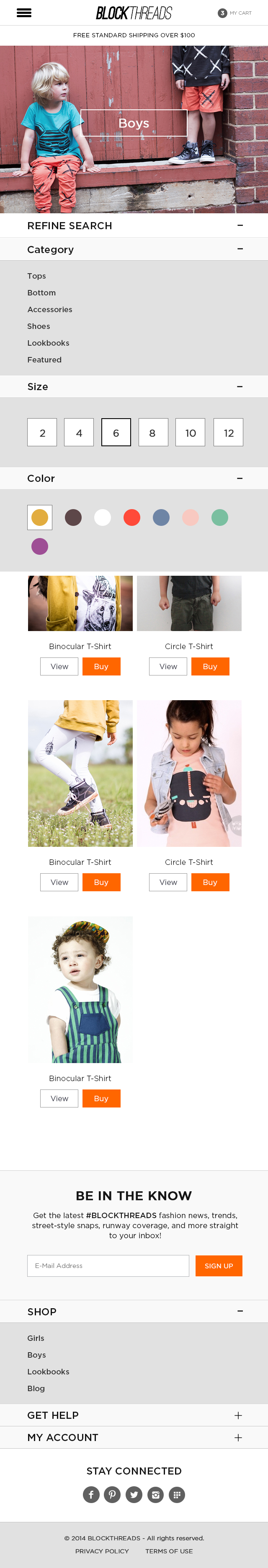Select size 6 option
This screenshot has width=268, height=1568.
[x=116, y=432]
